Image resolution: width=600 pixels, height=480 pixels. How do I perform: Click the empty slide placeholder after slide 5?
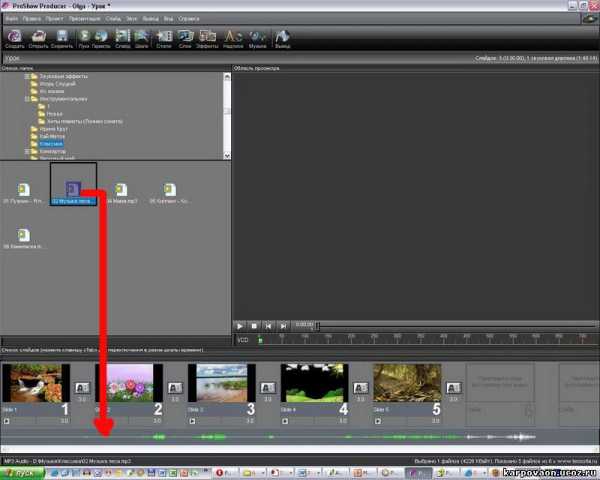point(500,394)
